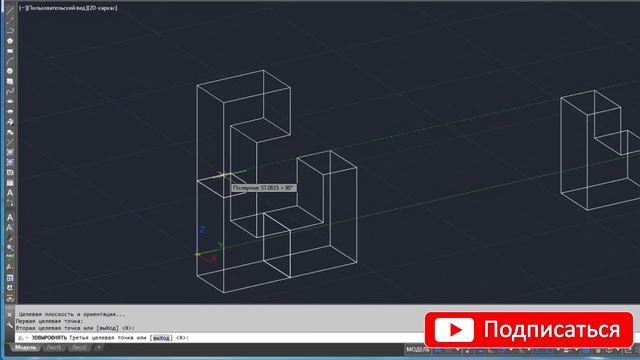Open the Пользовательский вид view menu

[56, 8]
